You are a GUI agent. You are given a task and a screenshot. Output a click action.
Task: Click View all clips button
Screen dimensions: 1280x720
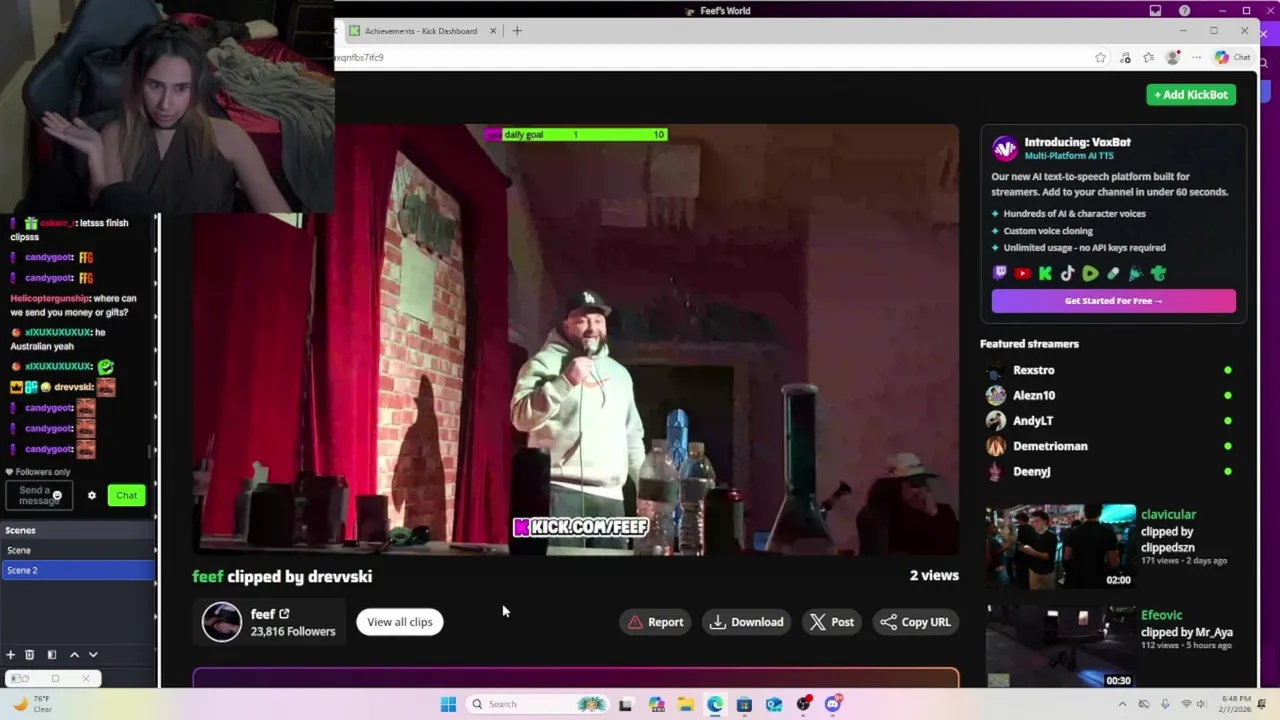pyautogui.click(x=399, y=622)
